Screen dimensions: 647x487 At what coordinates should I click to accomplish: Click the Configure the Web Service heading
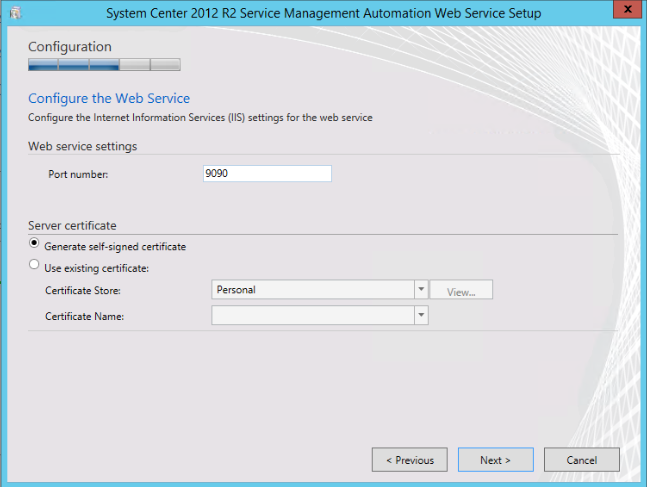coord(109,98)
